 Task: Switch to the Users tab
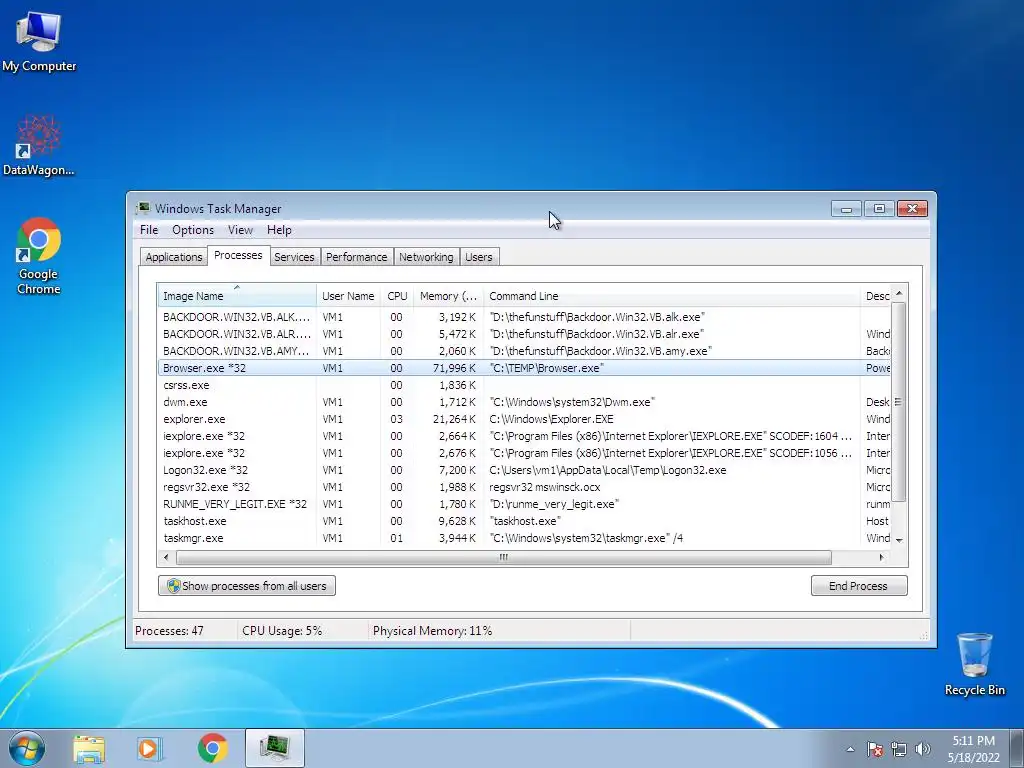tap(479, 257)
